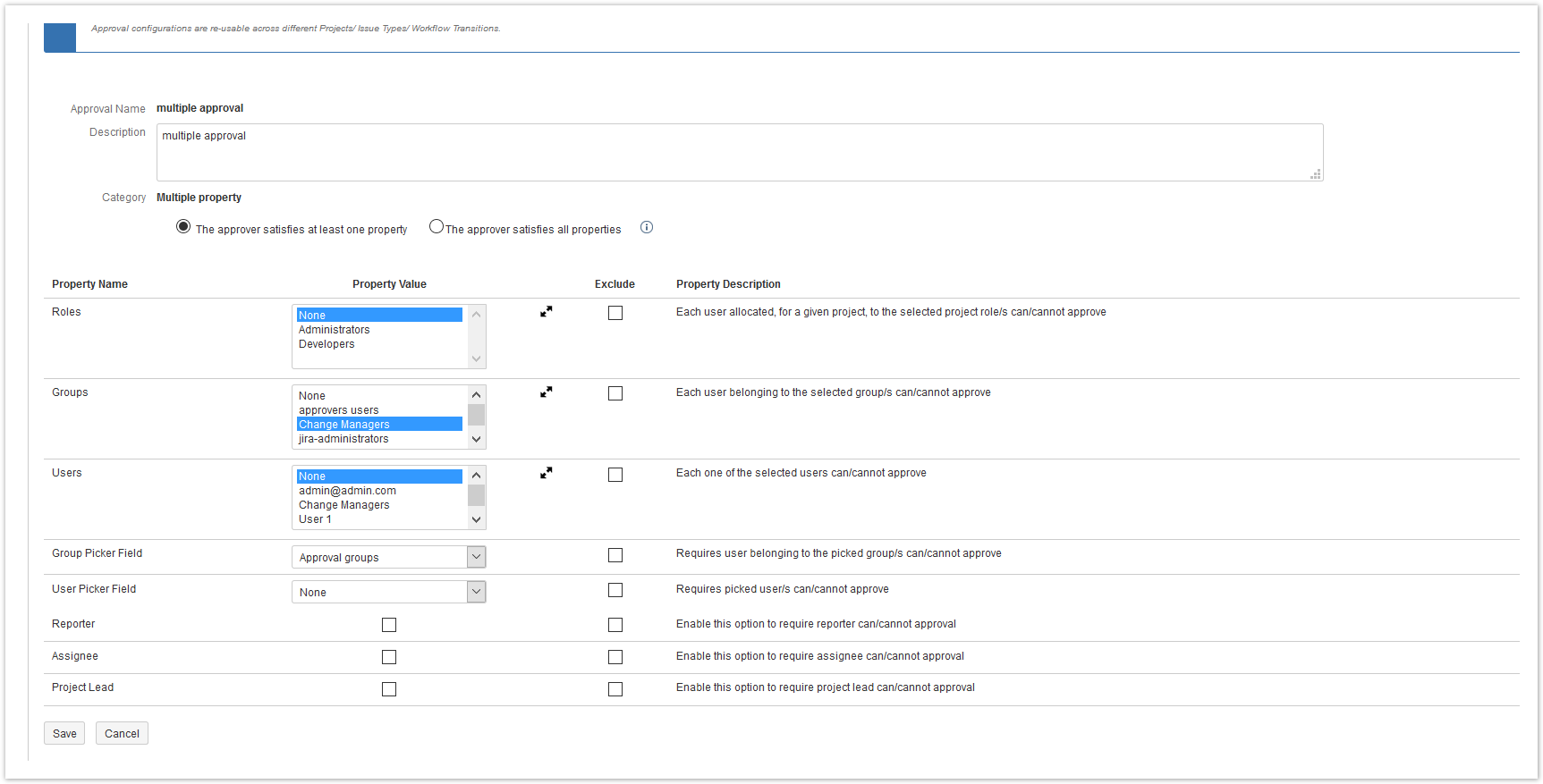1543x784 pixels.
Task: Click the expand icon for Roles list
Action: point(546,312)
